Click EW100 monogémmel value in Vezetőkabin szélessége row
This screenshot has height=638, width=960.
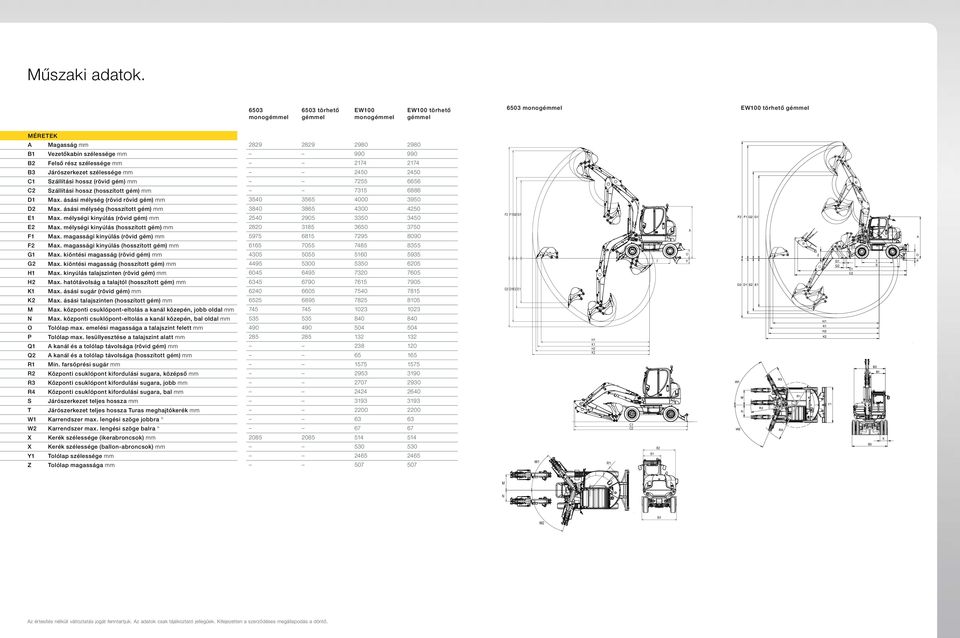click(x=359, y=154)
